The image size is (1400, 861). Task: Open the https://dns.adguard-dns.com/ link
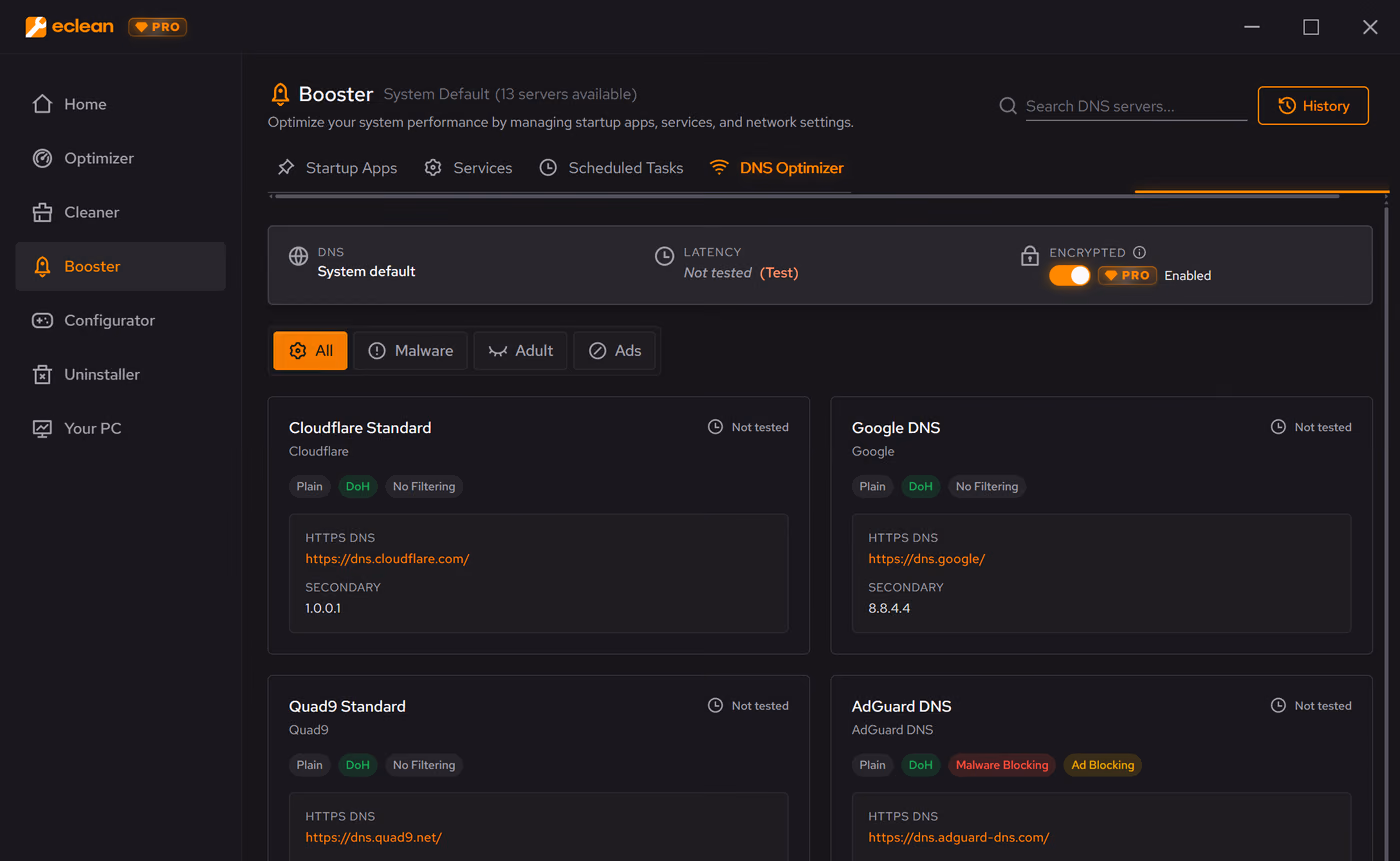click(x=958, y=837)
